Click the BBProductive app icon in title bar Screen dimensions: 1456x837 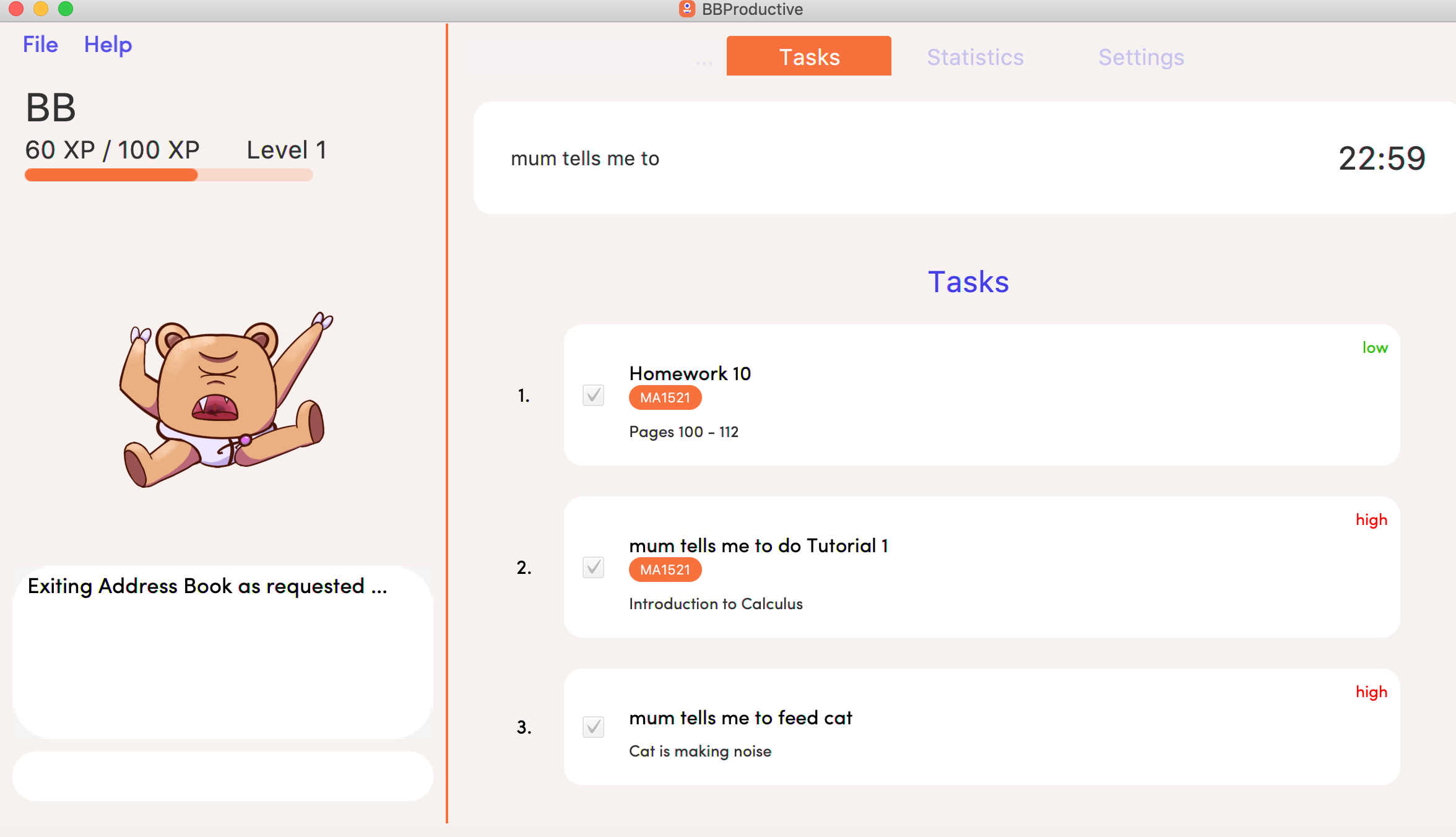click(687, 9)
